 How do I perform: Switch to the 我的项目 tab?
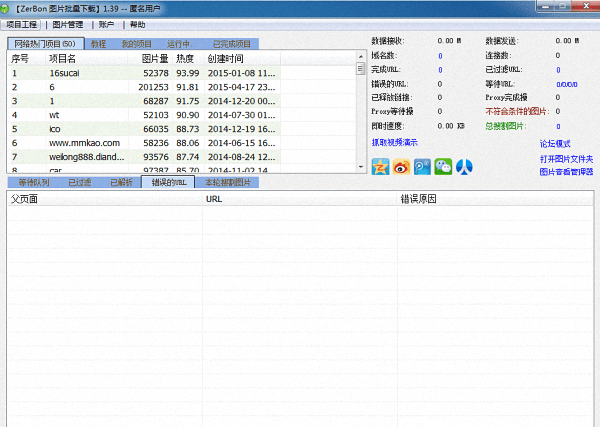(137, 44)
